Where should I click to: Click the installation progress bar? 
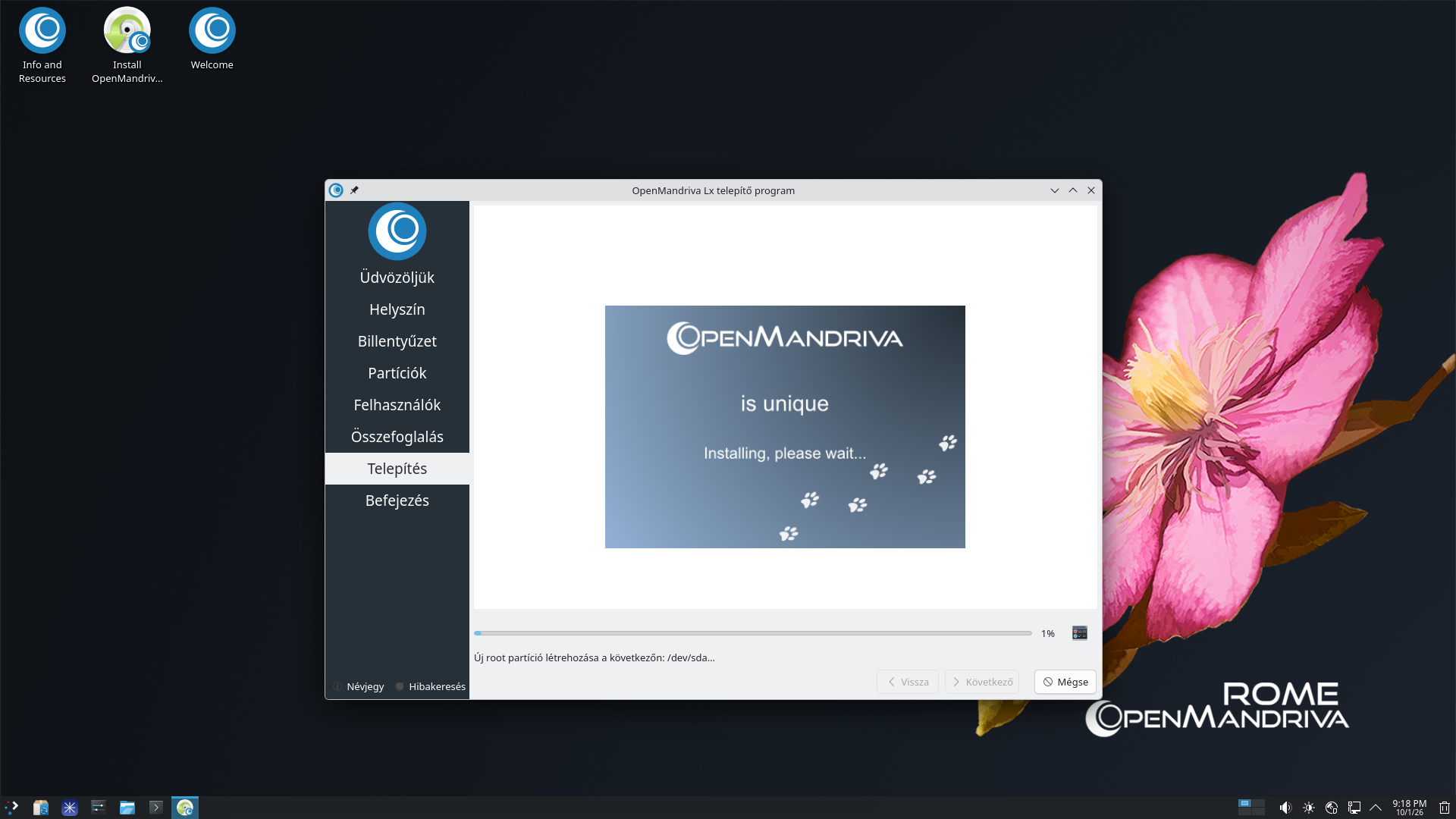(x=753, y=633)
